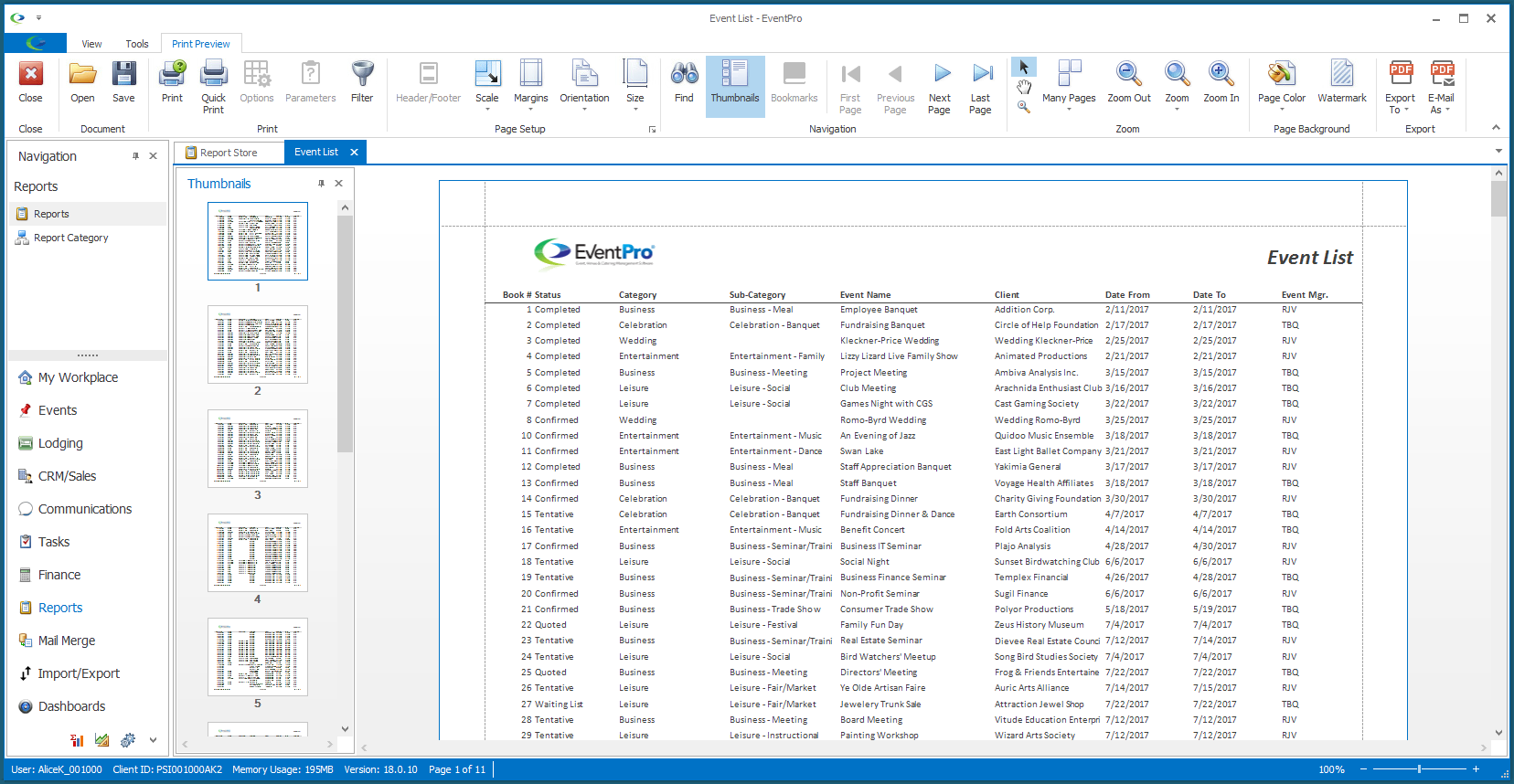Click the zoom plus button in status bar
This screenshot has width=1514, height=784.
tap(1476, 769)
